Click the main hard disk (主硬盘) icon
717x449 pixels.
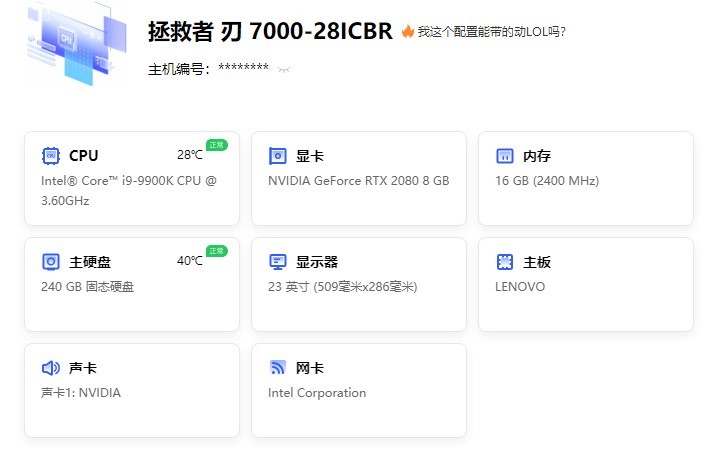pos(50,262)
